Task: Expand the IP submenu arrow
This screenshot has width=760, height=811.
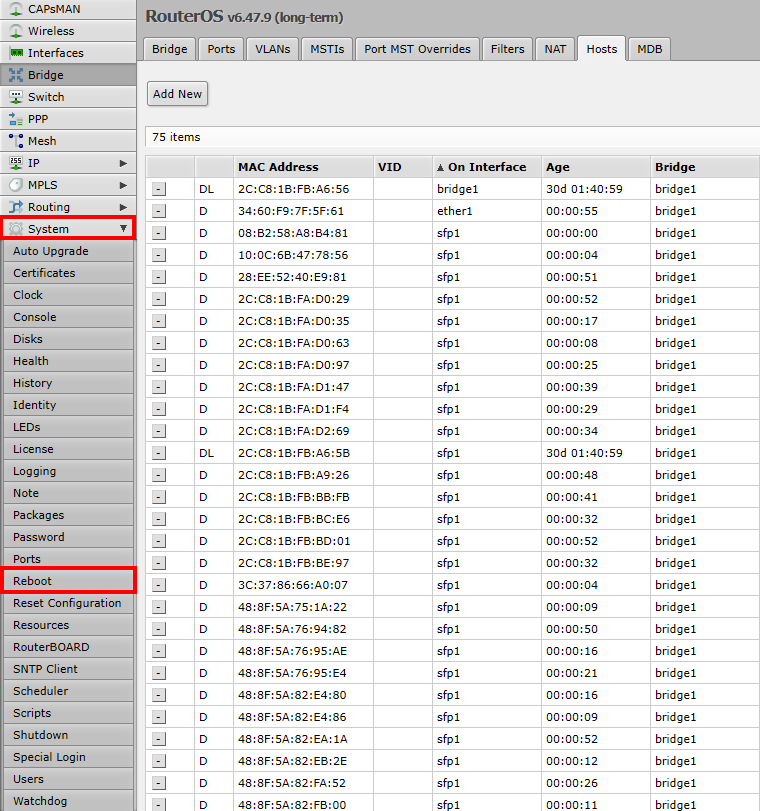Action: click(123, 163)
